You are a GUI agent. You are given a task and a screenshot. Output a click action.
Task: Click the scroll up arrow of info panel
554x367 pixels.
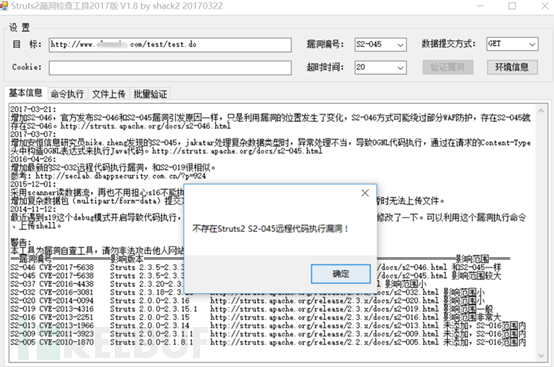coord(541,111)
